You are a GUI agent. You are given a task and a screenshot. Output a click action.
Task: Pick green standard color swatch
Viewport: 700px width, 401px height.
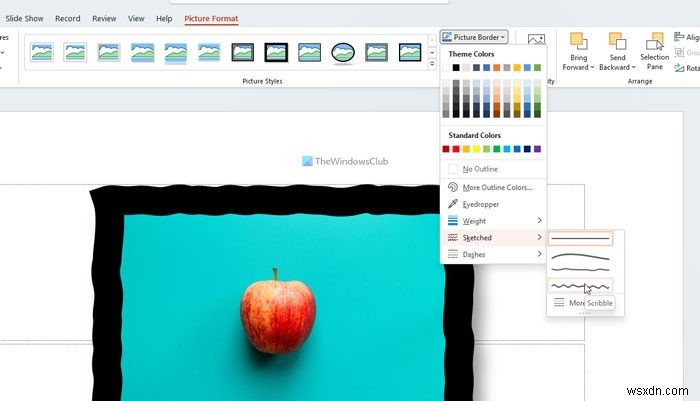(496, 149)
